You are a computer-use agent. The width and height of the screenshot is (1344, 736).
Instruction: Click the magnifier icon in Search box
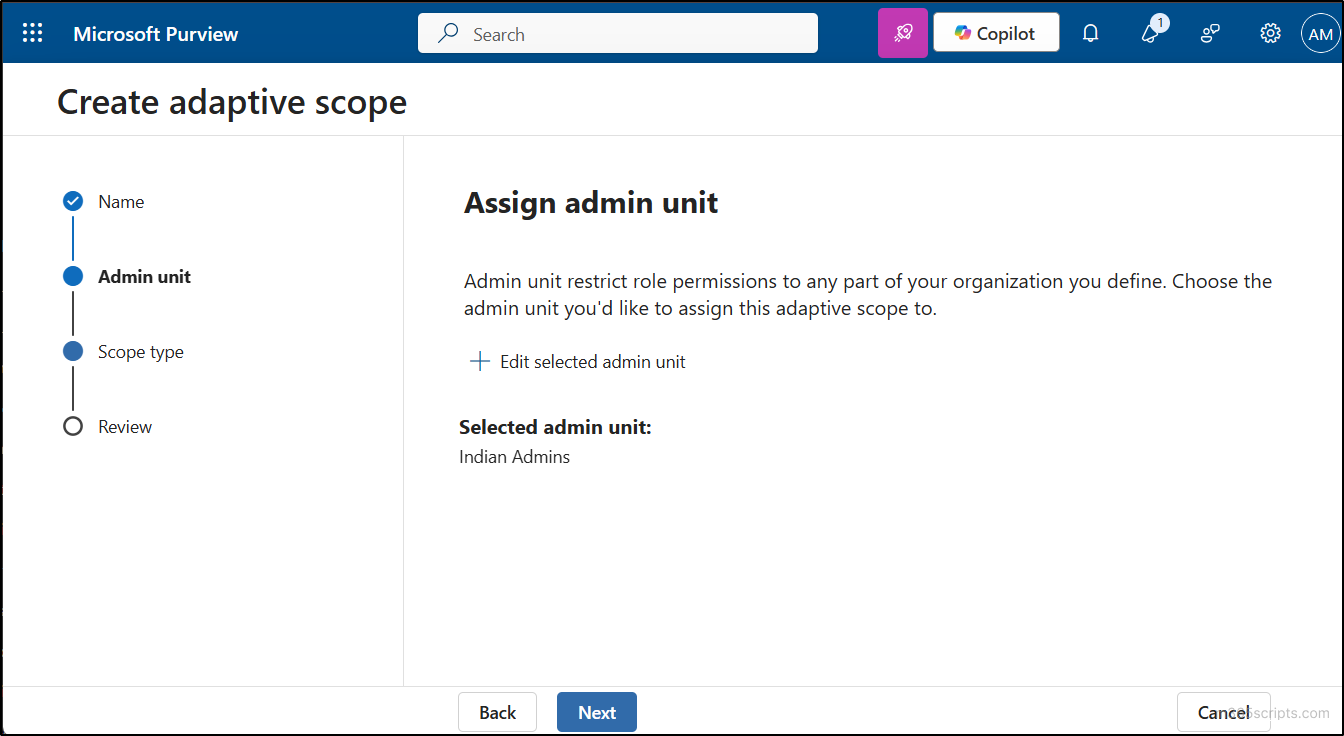[x=449, y=34]
